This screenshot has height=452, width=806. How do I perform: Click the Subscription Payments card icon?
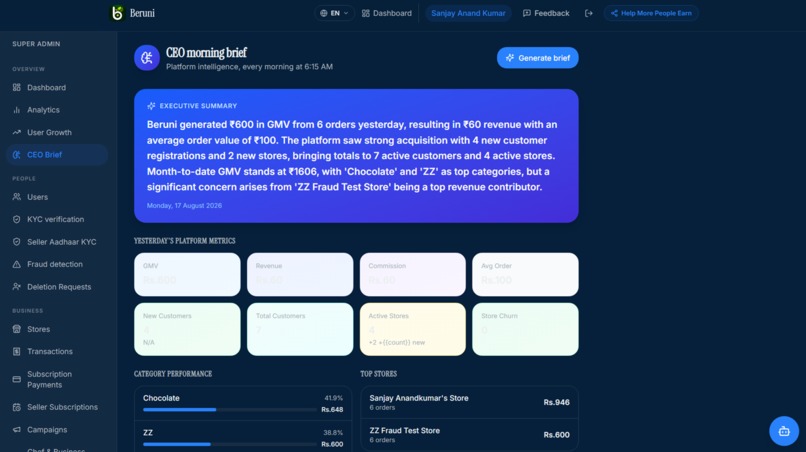[16, 379]
